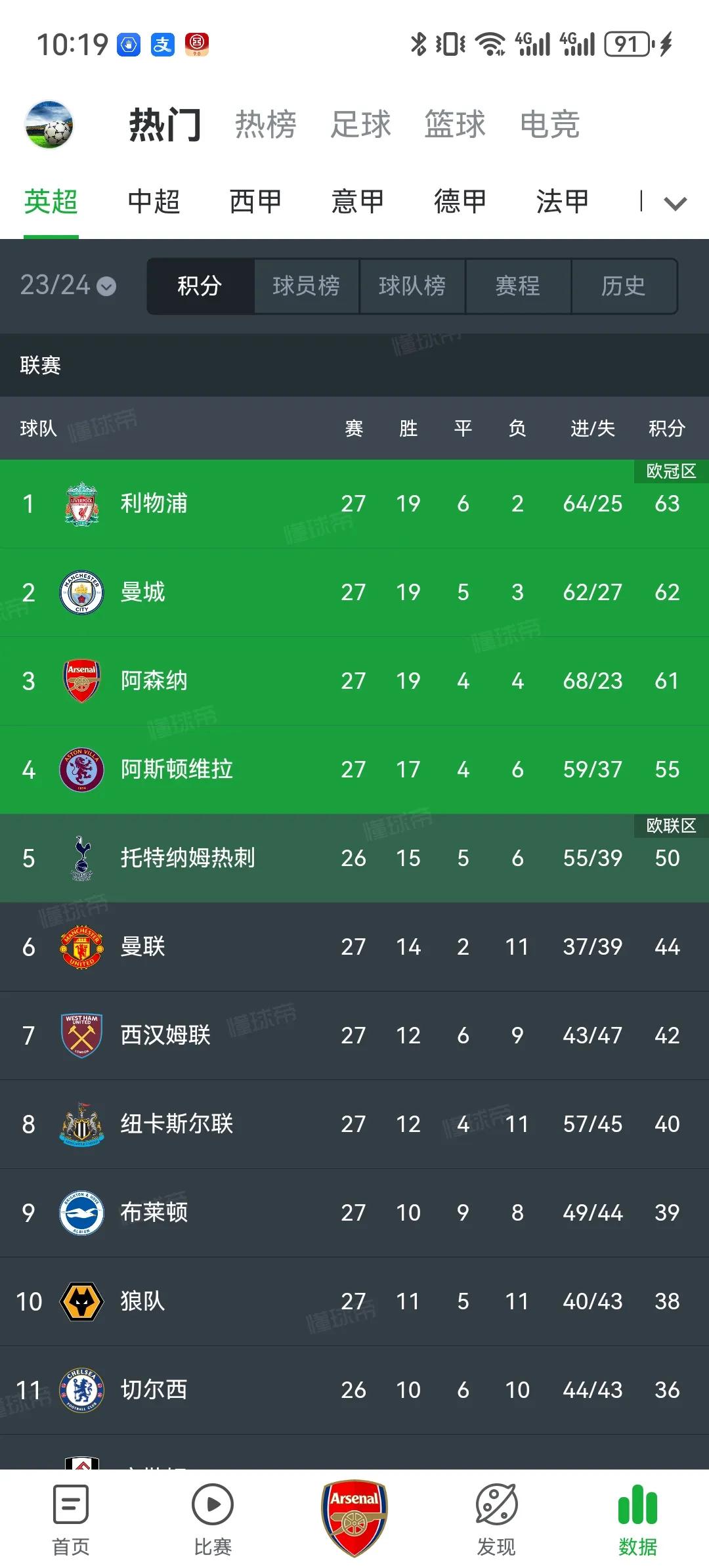Tap the Aston Villa crest
The width and height of the screenshot is (709, 1568).
click(x=81, y=770)
